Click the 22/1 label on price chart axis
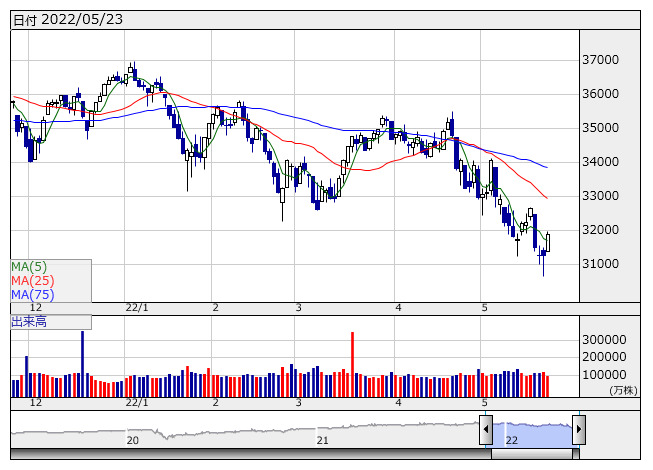This screenshot has width=653, height=470. 137,308
